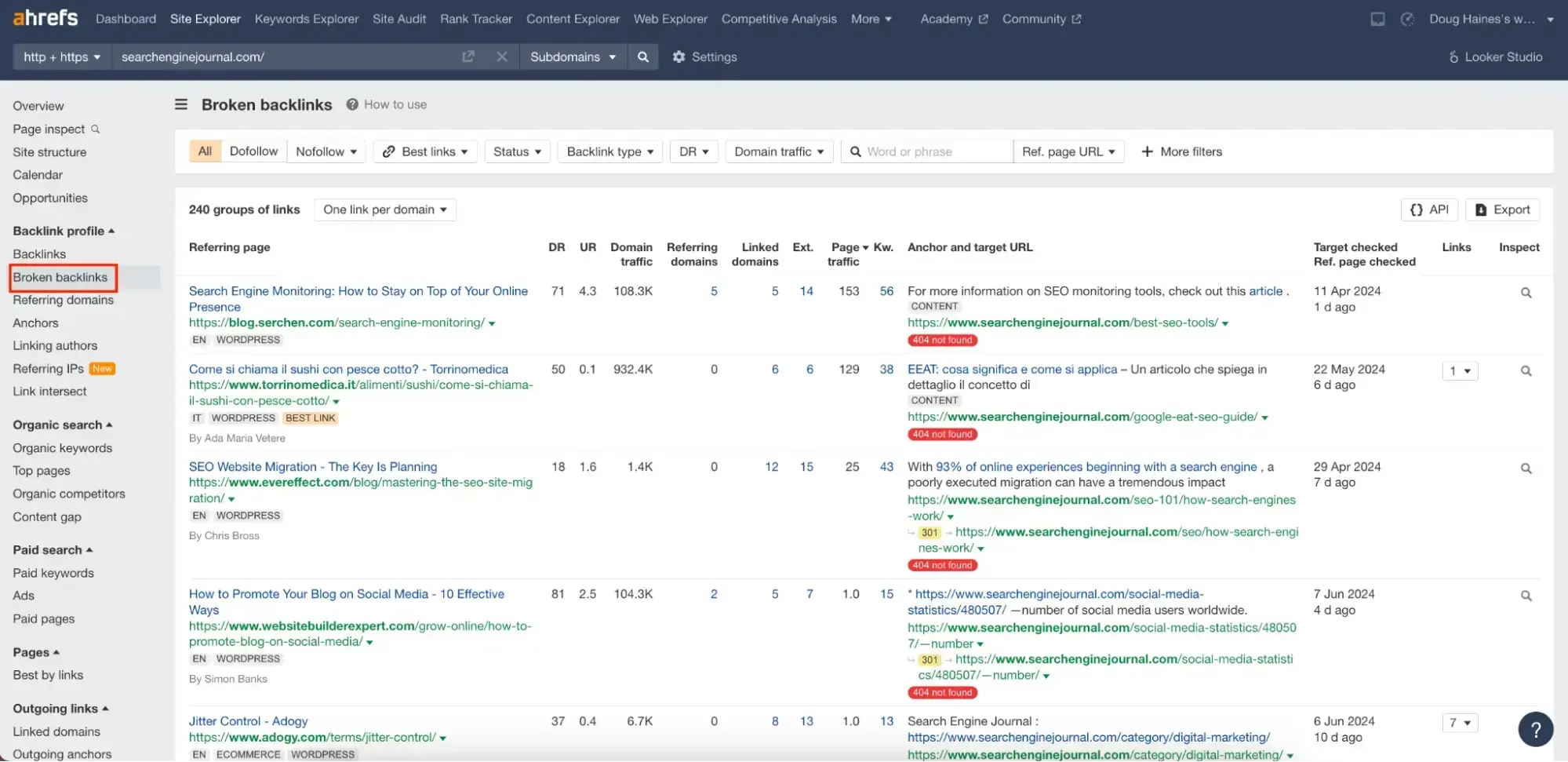Inspect the blog.serchen.com row magnifier
Image resolution: width=1568 pixels, height=762 pixels.
pos(1526,293)
